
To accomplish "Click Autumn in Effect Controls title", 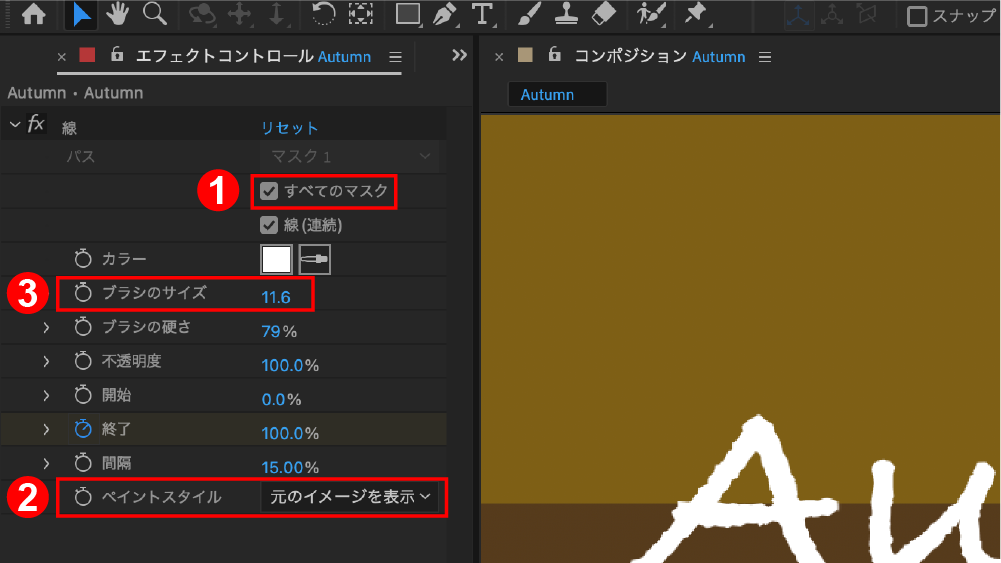I will point(344,57).
